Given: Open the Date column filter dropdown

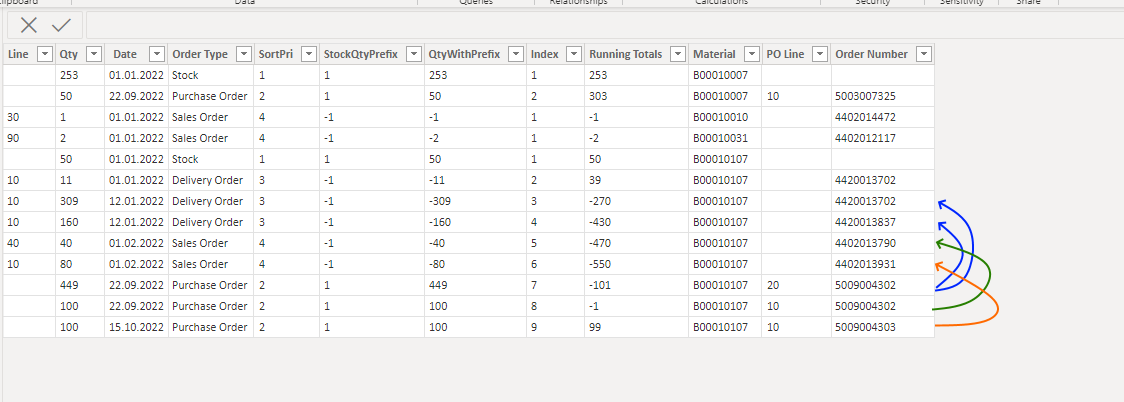Looking at the screenshot, I should pos(157,54).
